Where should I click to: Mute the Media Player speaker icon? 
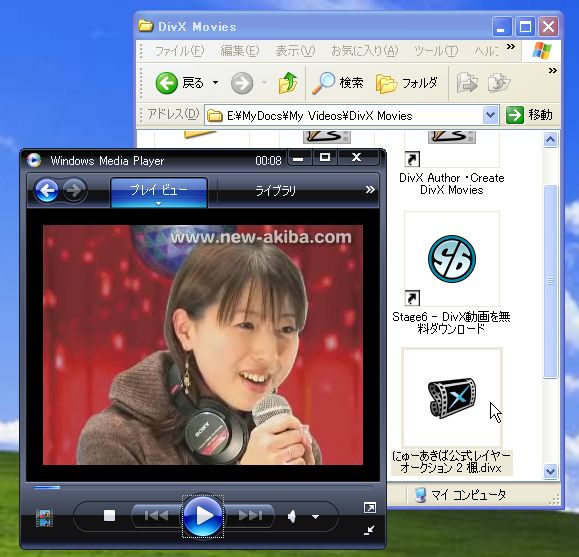(x=292, y=516)
